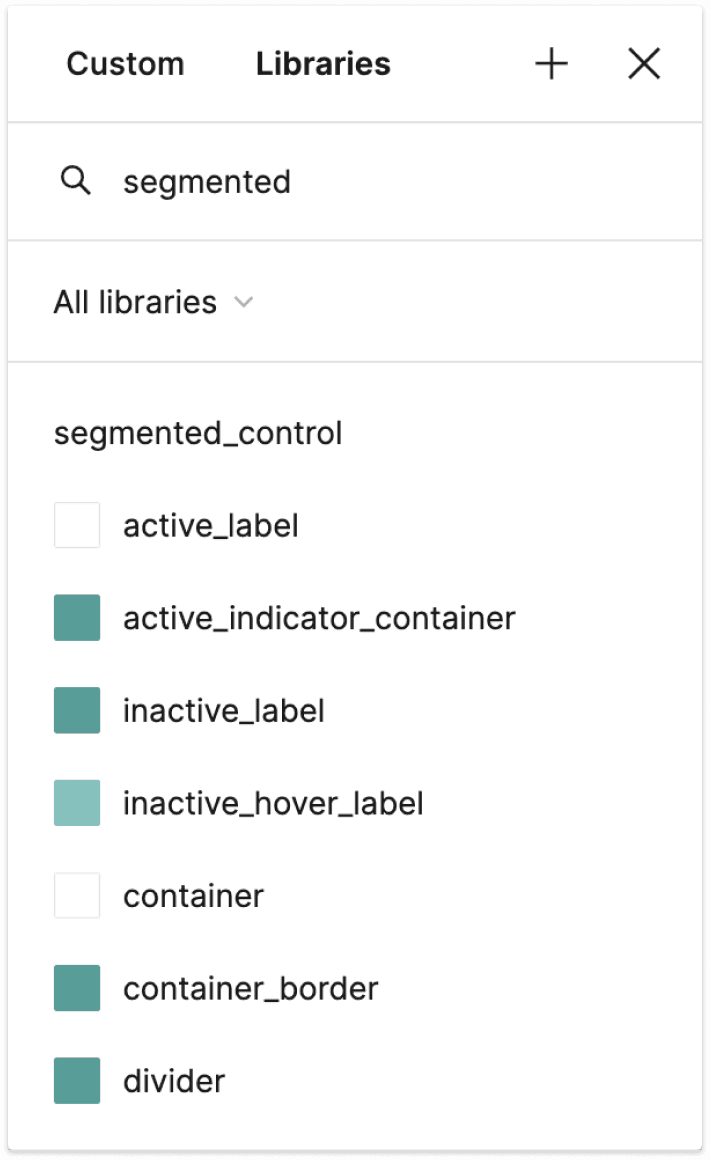
Task: Click the plus icon to add a style
Action: coord(551,64)
